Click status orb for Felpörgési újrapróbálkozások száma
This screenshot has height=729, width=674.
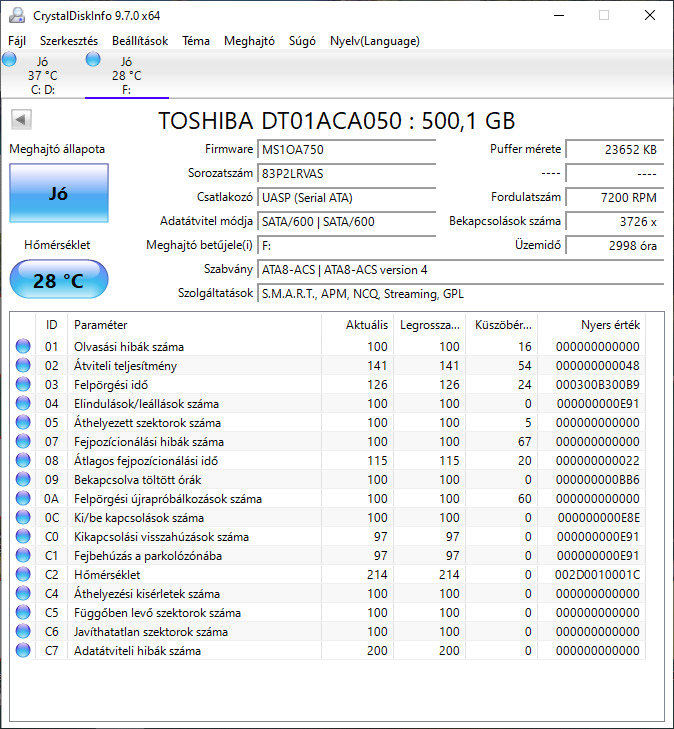pos(23,498)
